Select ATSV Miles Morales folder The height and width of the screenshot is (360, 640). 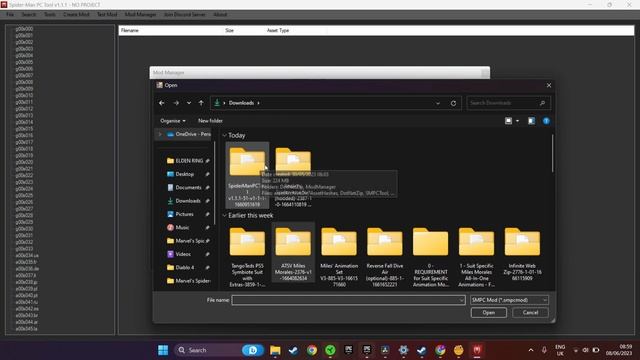coord(293,253)
